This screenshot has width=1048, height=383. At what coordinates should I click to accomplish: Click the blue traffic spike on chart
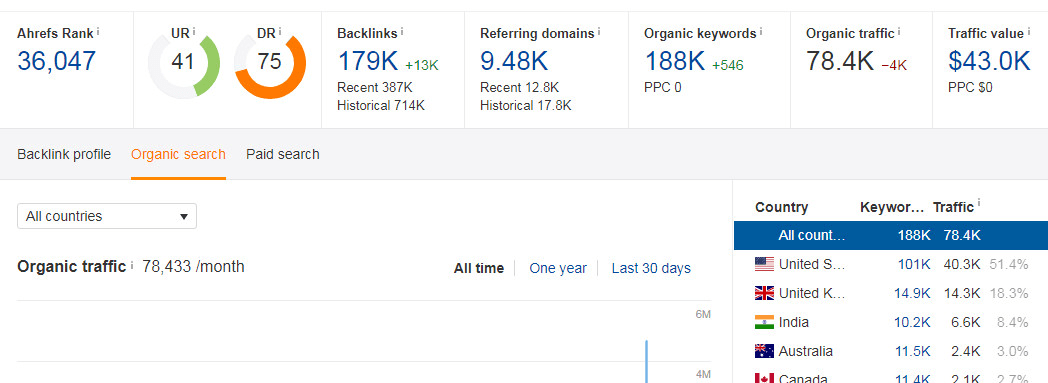646,362
